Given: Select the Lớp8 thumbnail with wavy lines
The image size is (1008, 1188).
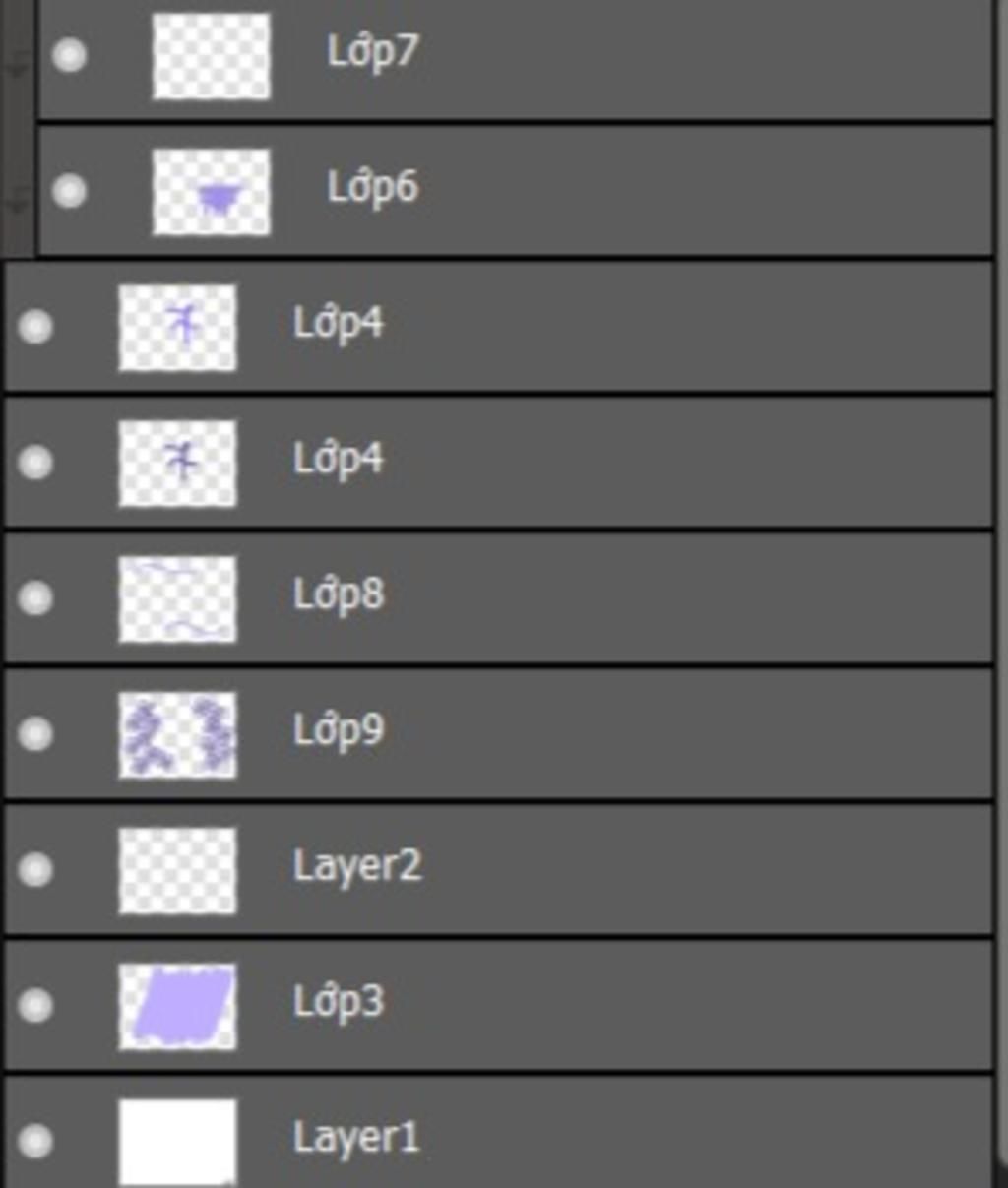Looking at the screenshot, I should pyautogui.click(x=178, y=599).
